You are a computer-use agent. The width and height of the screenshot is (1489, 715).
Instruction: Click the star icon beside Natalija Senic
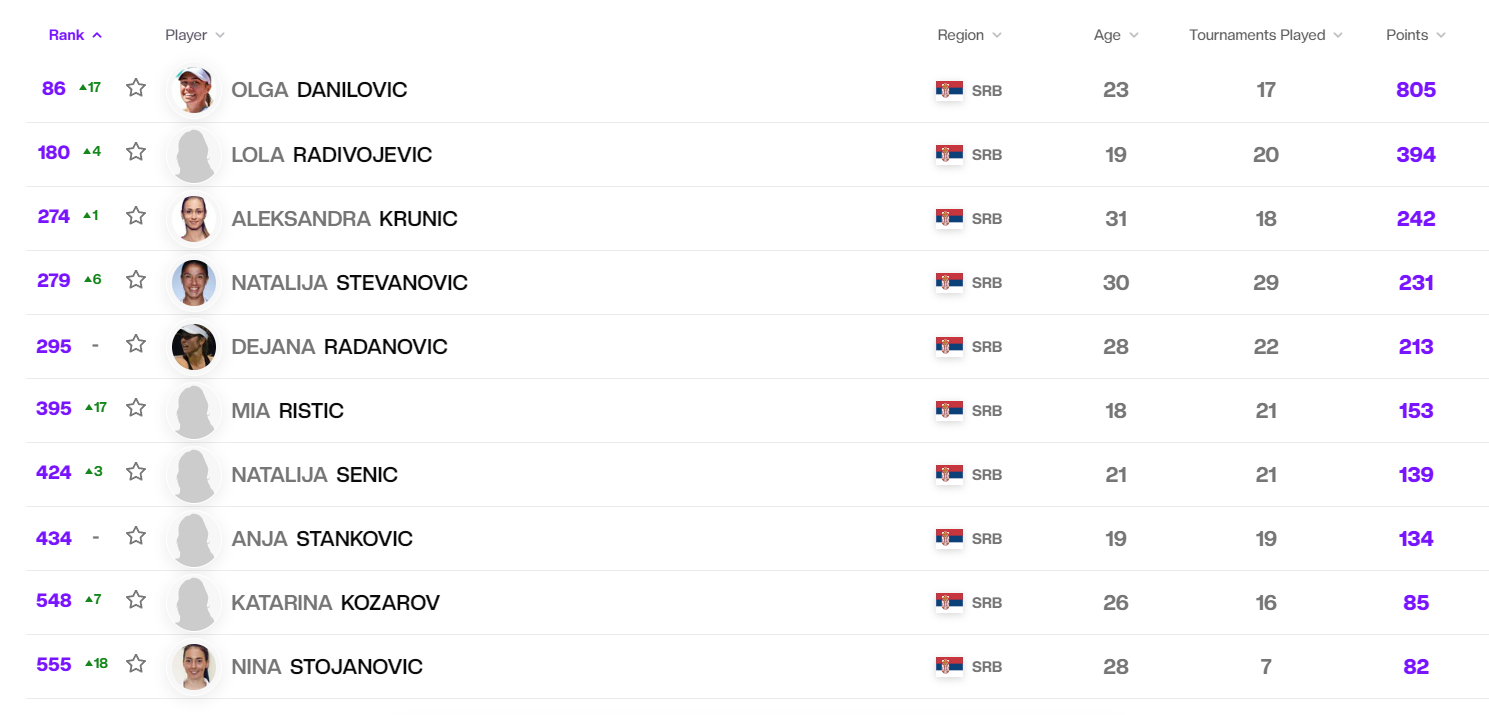click(136, 472)
